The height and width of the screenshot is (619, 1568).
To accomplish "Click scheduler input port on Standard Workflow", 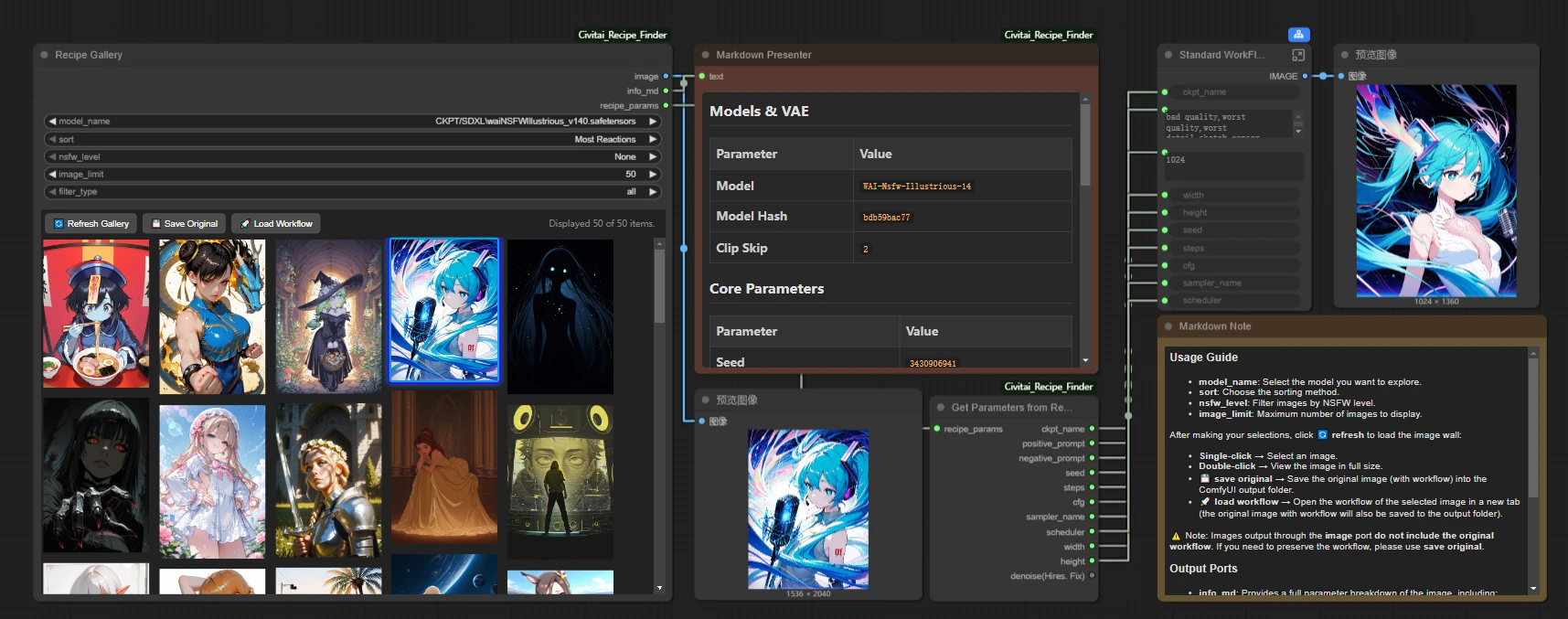I will click(x=1165, y=300).
